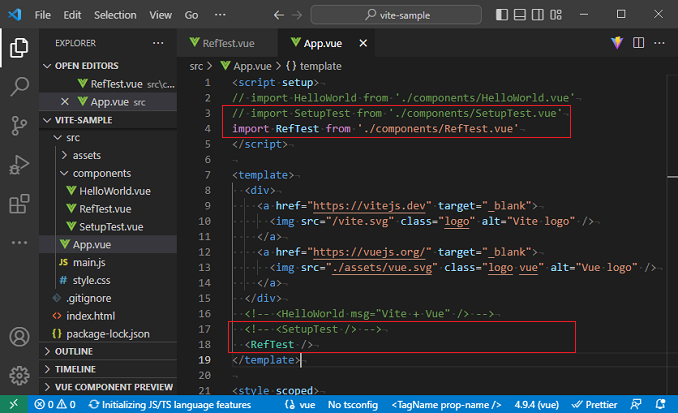Open the View menu
678x413 pixels.
tap(160, 15)
